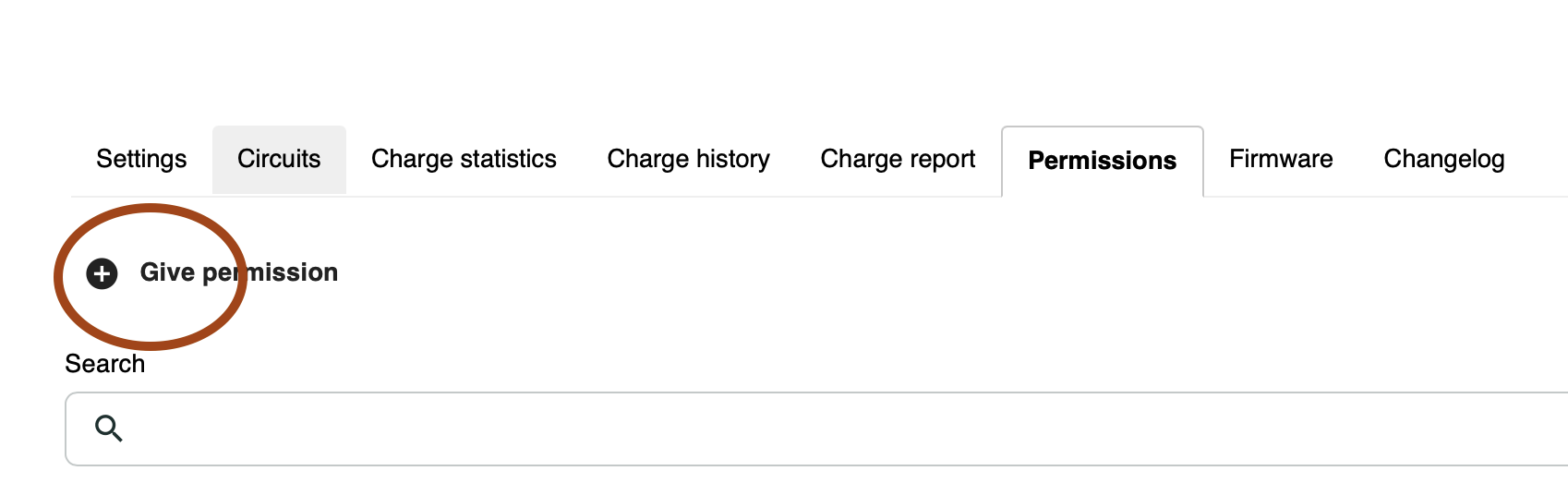
Task: Open the Settings tab
Action: (141, 160)
